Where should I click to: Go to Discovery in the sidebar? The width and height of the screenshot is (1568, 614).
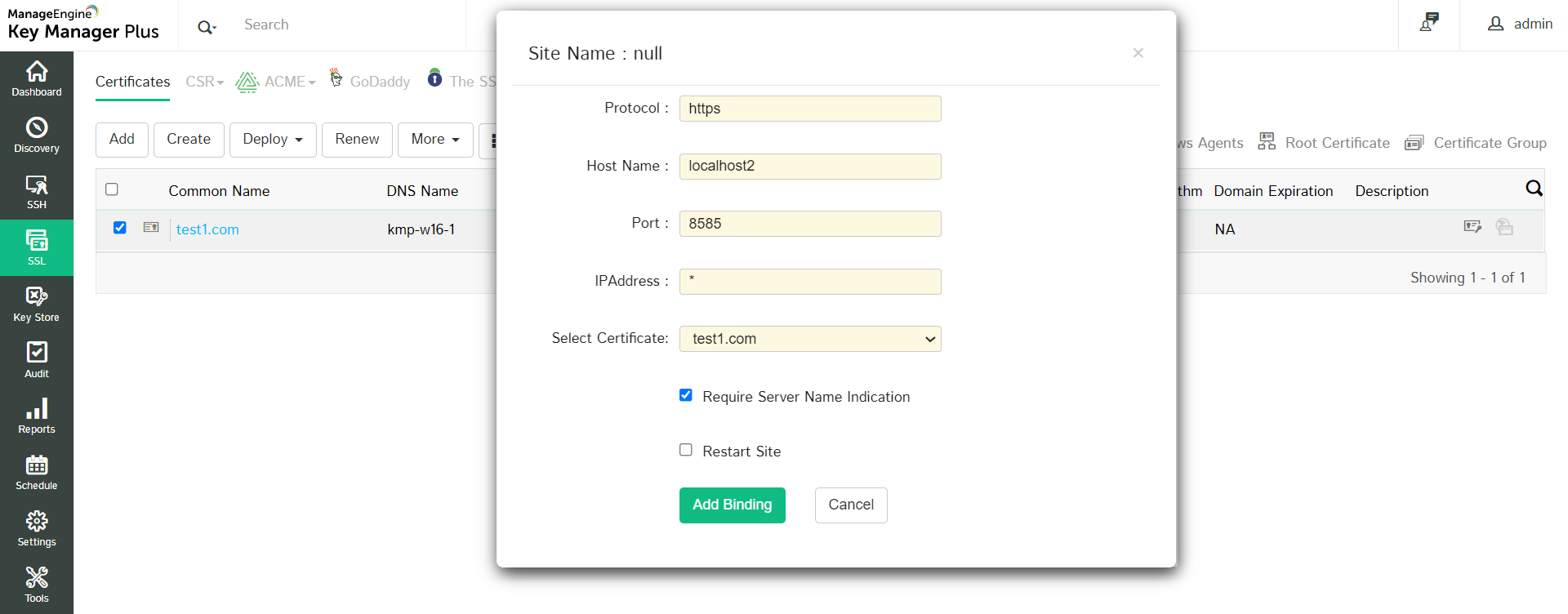pos(37,136)
